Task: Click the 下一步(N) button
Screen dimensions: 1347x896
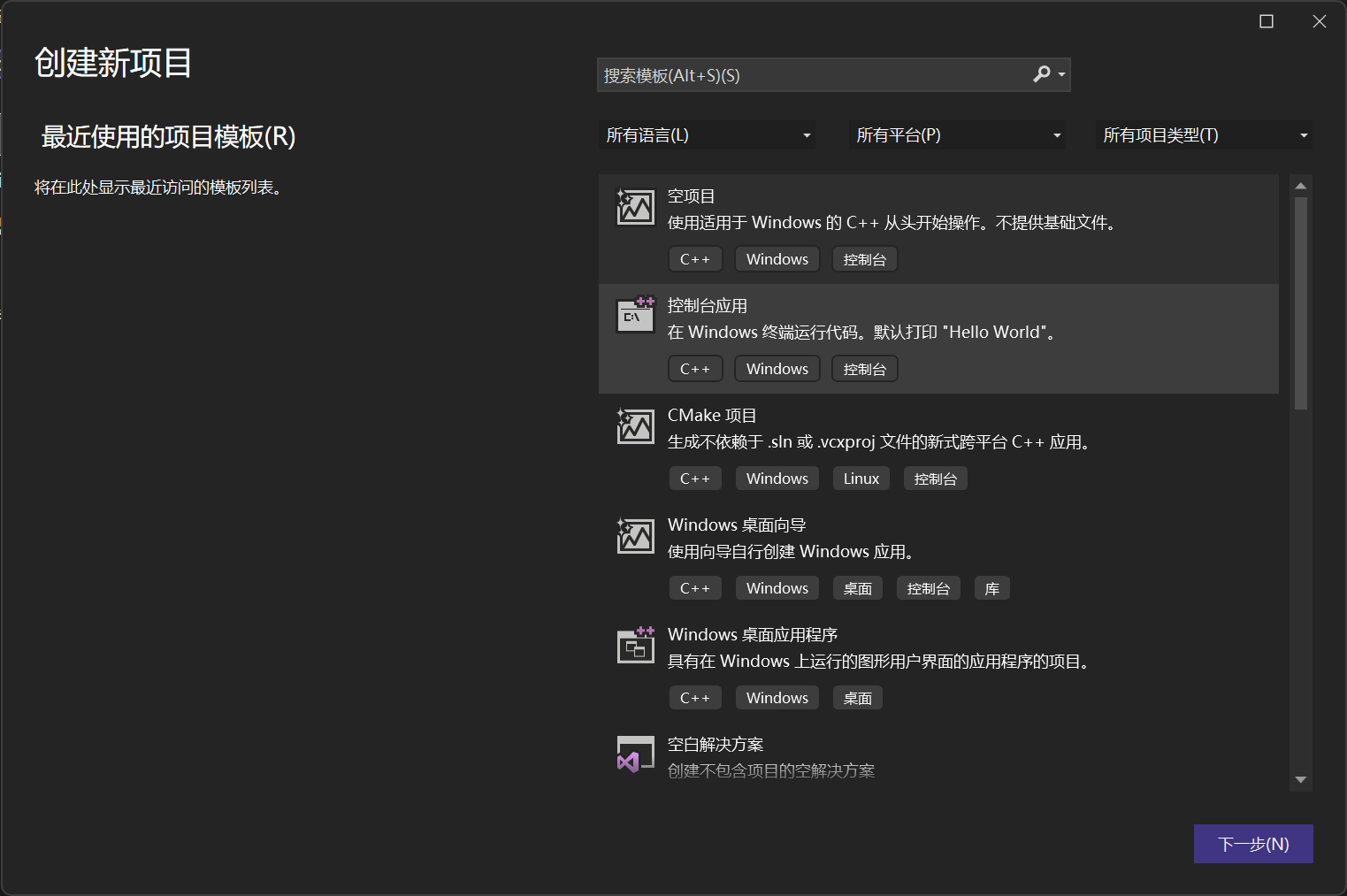Action: [1253, 844]
